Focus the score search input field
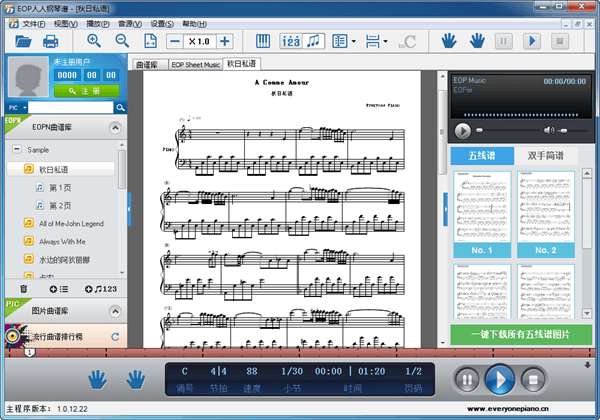600x420 pixels. [x=71, y=107]
